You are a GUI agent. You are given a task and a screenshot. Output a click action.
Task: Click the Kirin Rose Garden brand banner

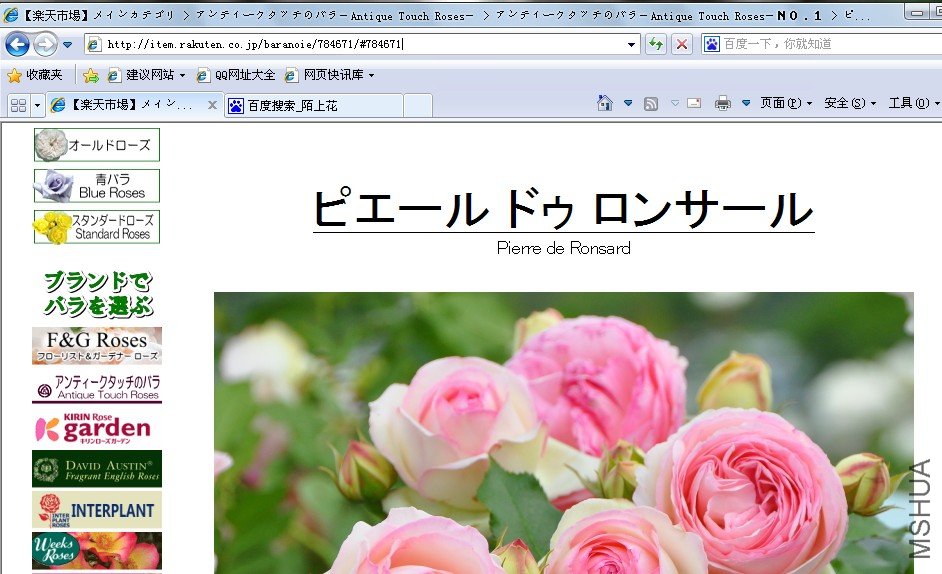pyautogui.click(x=96, y=427)
